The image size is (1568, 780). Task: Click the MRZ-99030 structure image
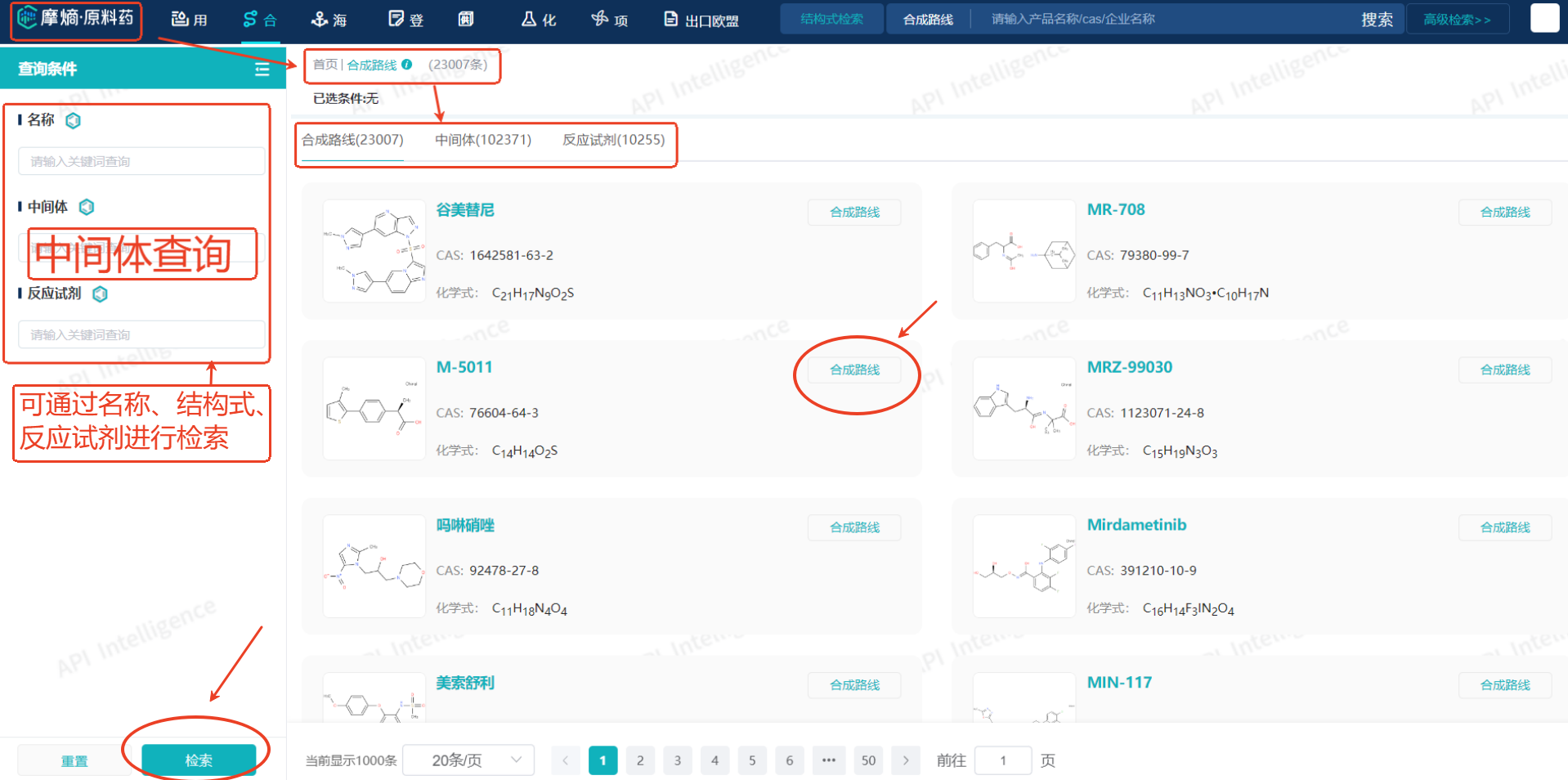1024,409
